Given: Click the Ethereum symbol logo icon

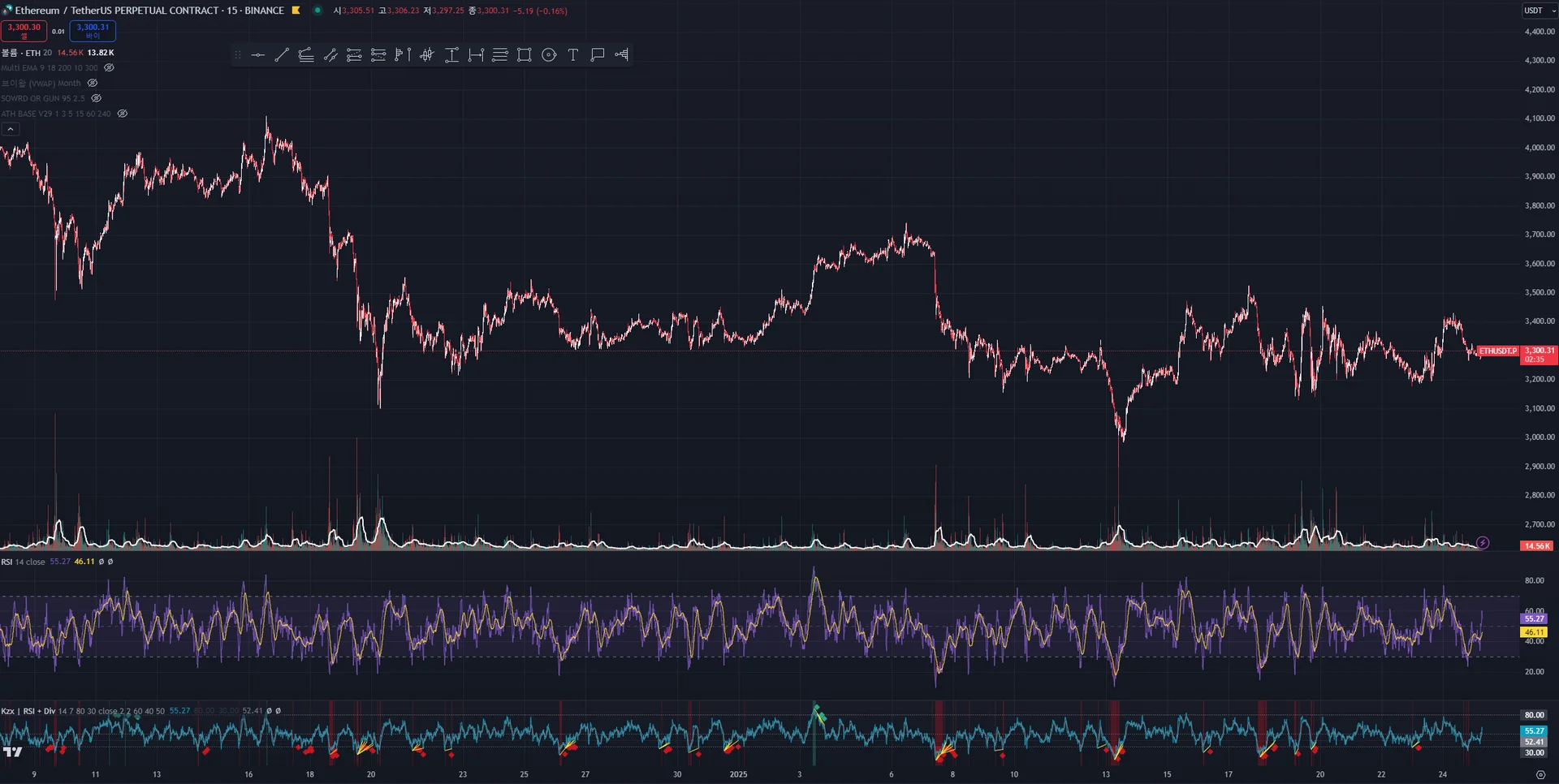Looking at the screenshot, I should [x=7, y=11].
